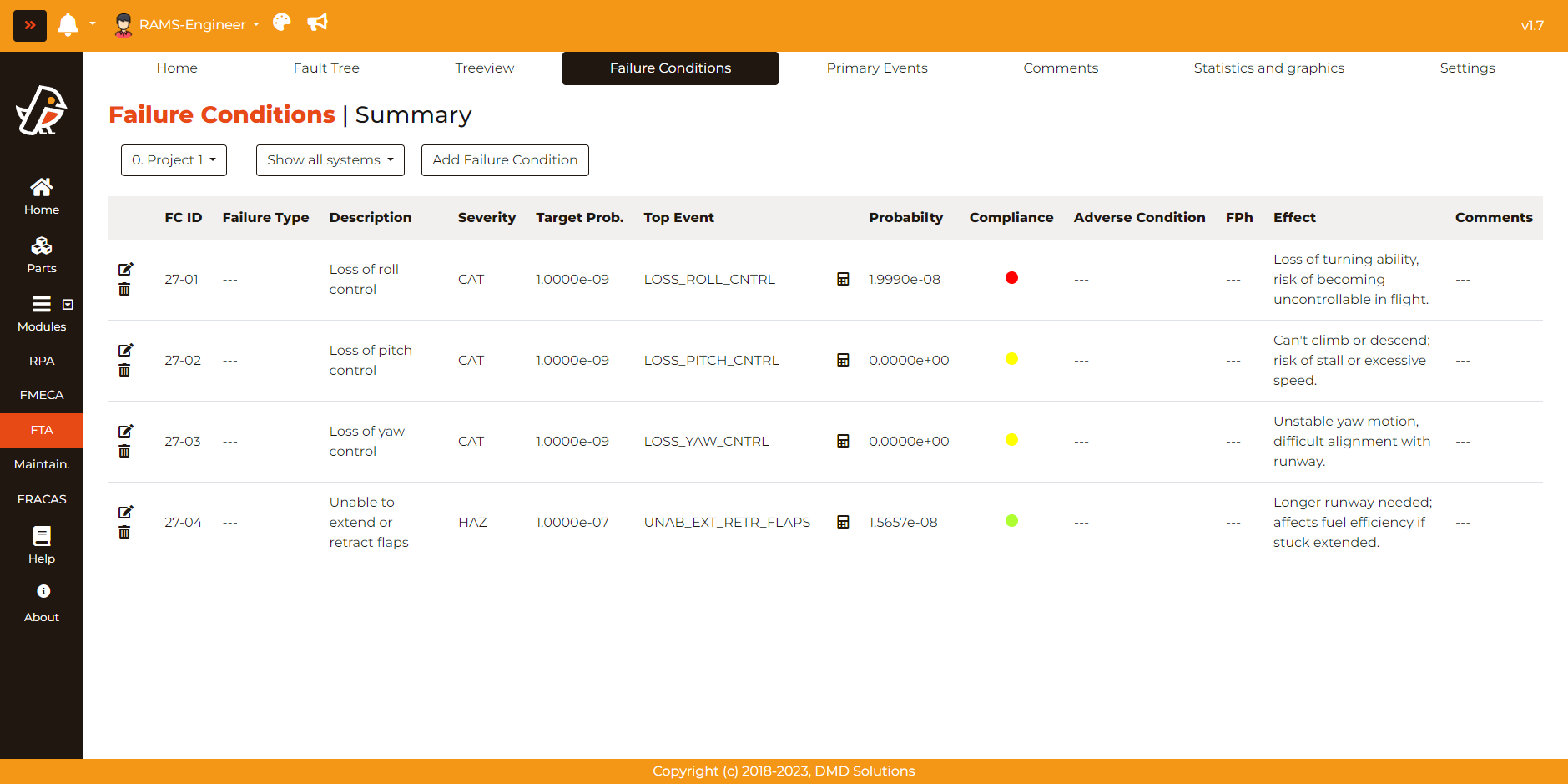
Task: Open Parts from the sidebar
Action: [x=41, y=255]
